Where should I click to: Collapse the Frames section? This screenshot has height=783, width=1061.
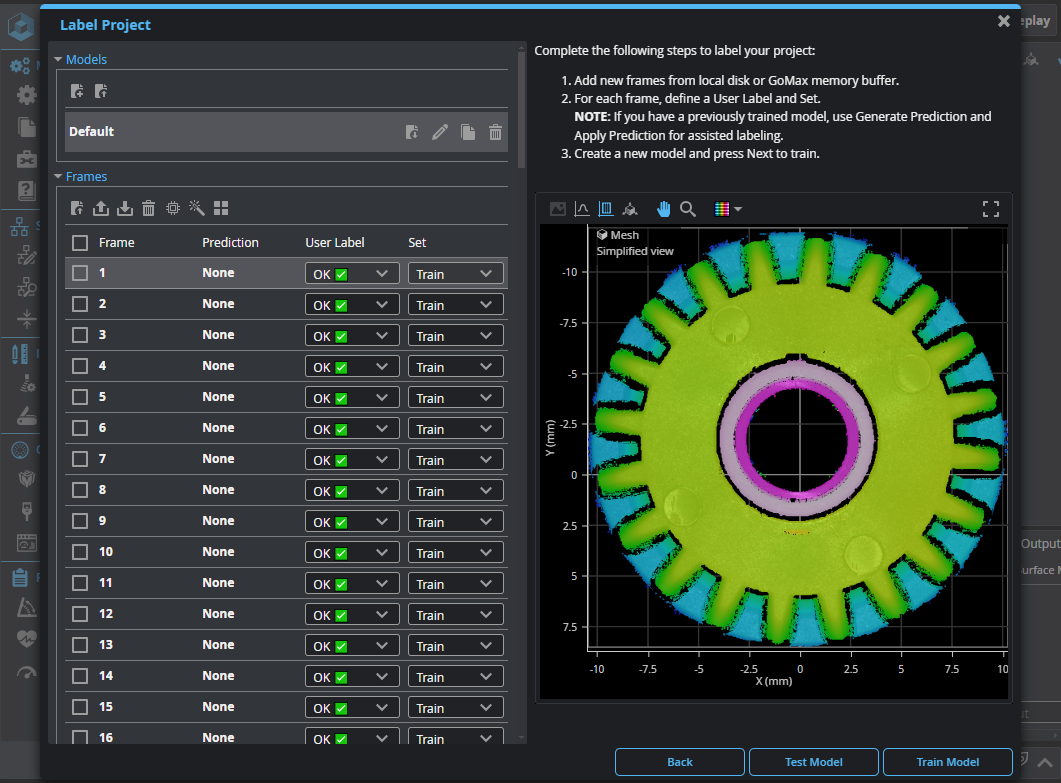(58, 177)
